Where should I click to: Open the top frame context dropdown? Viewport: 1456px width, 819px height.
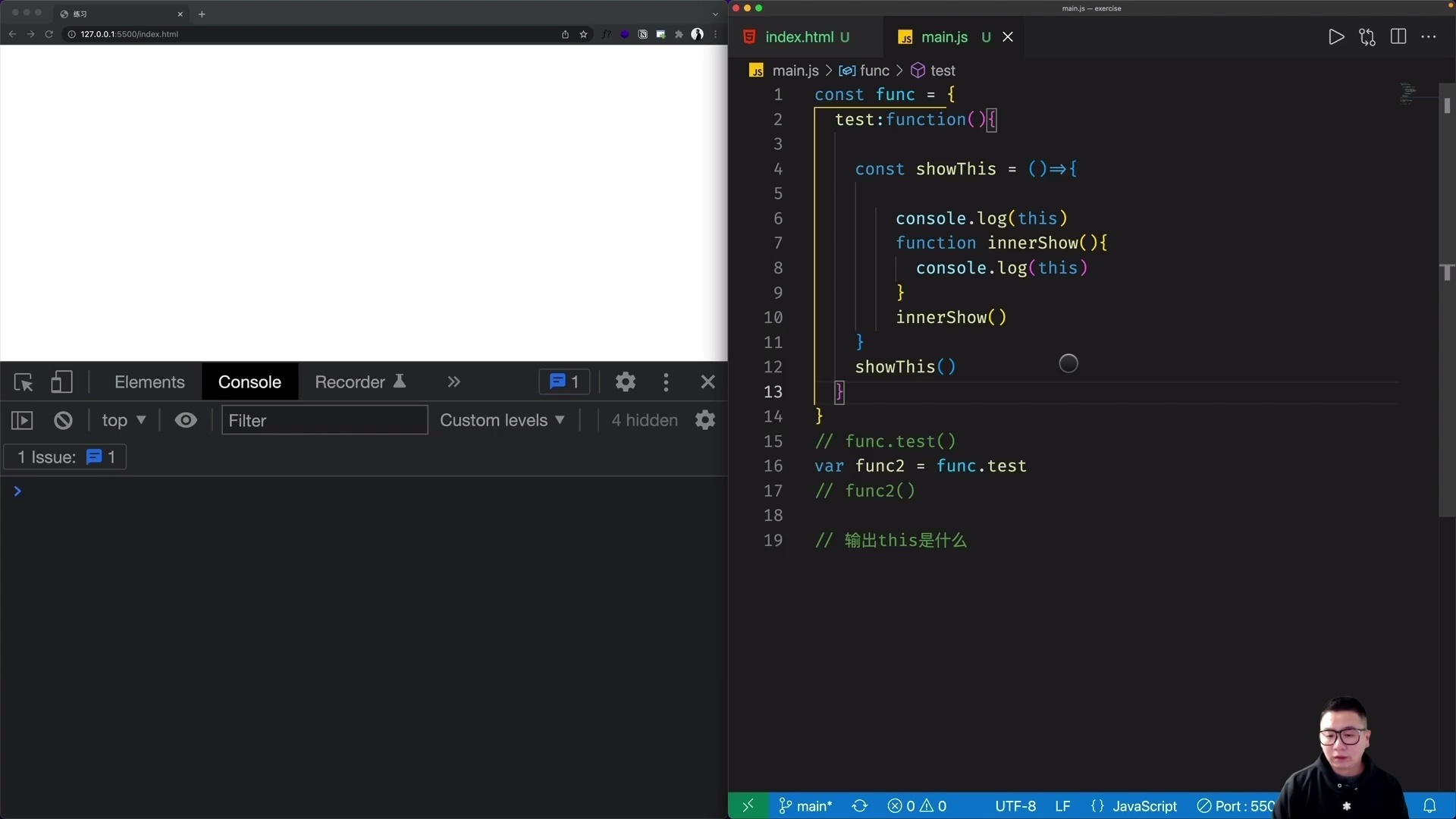coord(124,419)
